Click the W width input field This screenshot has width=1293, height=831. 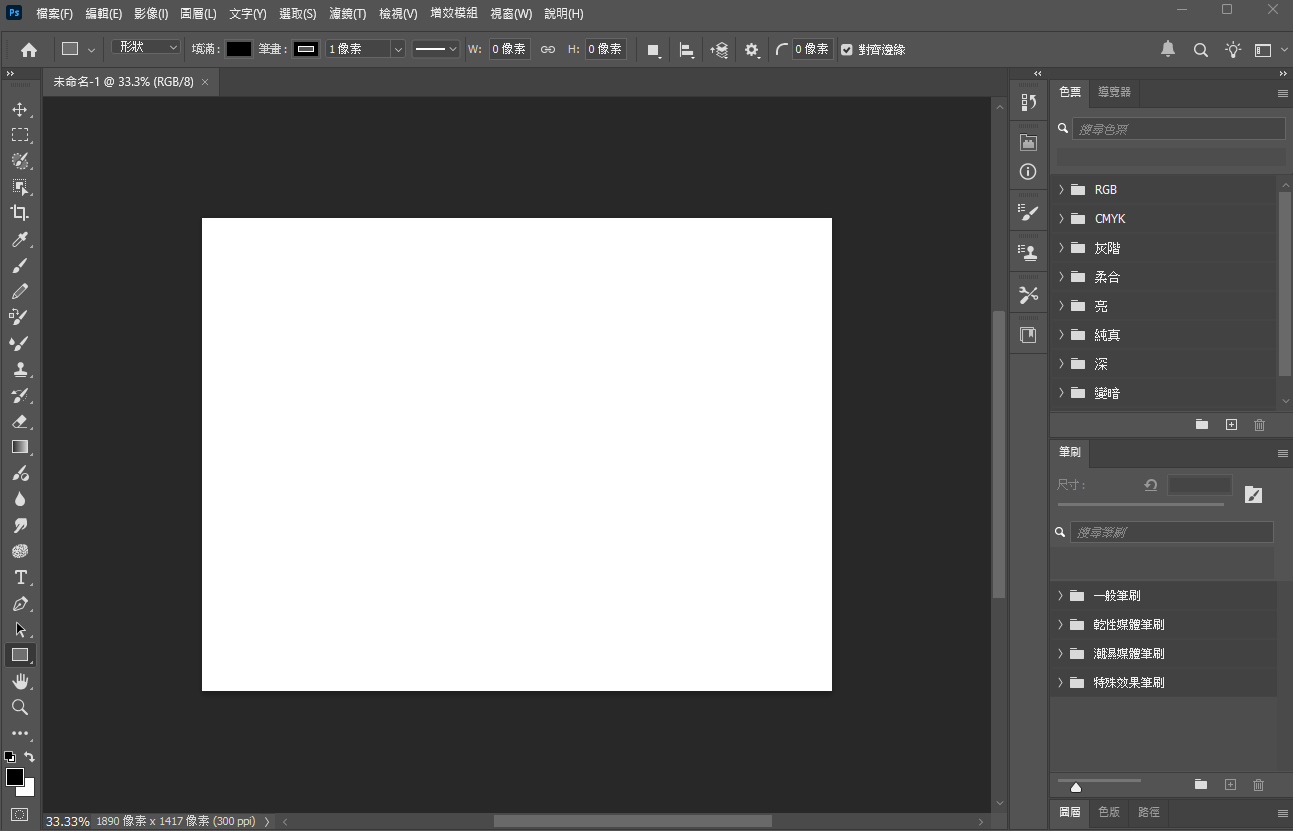(x=509, y=49)
